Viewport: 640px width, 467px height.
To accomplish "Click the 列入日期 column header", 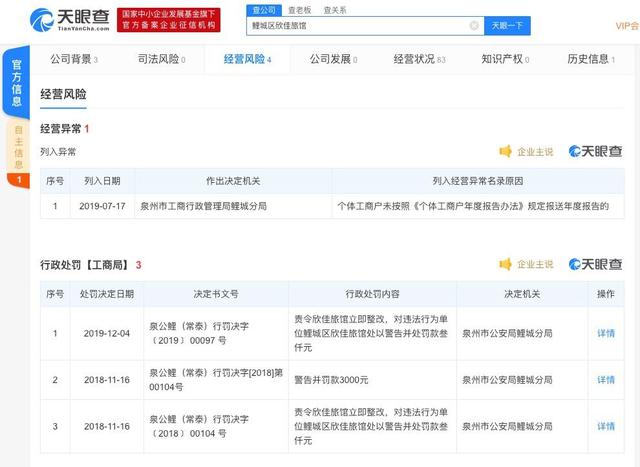I will coord(102,181).
